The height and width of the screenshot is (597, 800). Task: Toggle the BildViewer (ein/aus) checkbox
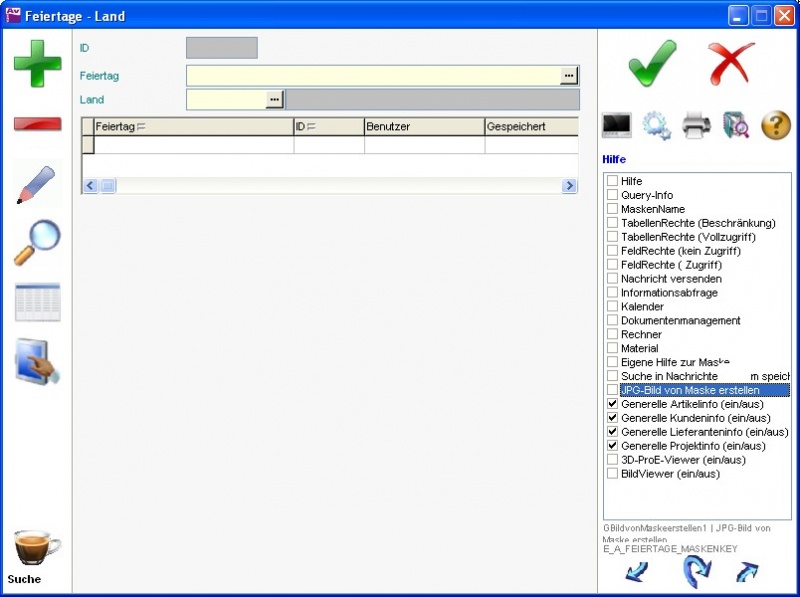pyautogui.click(x=612, y=474)
